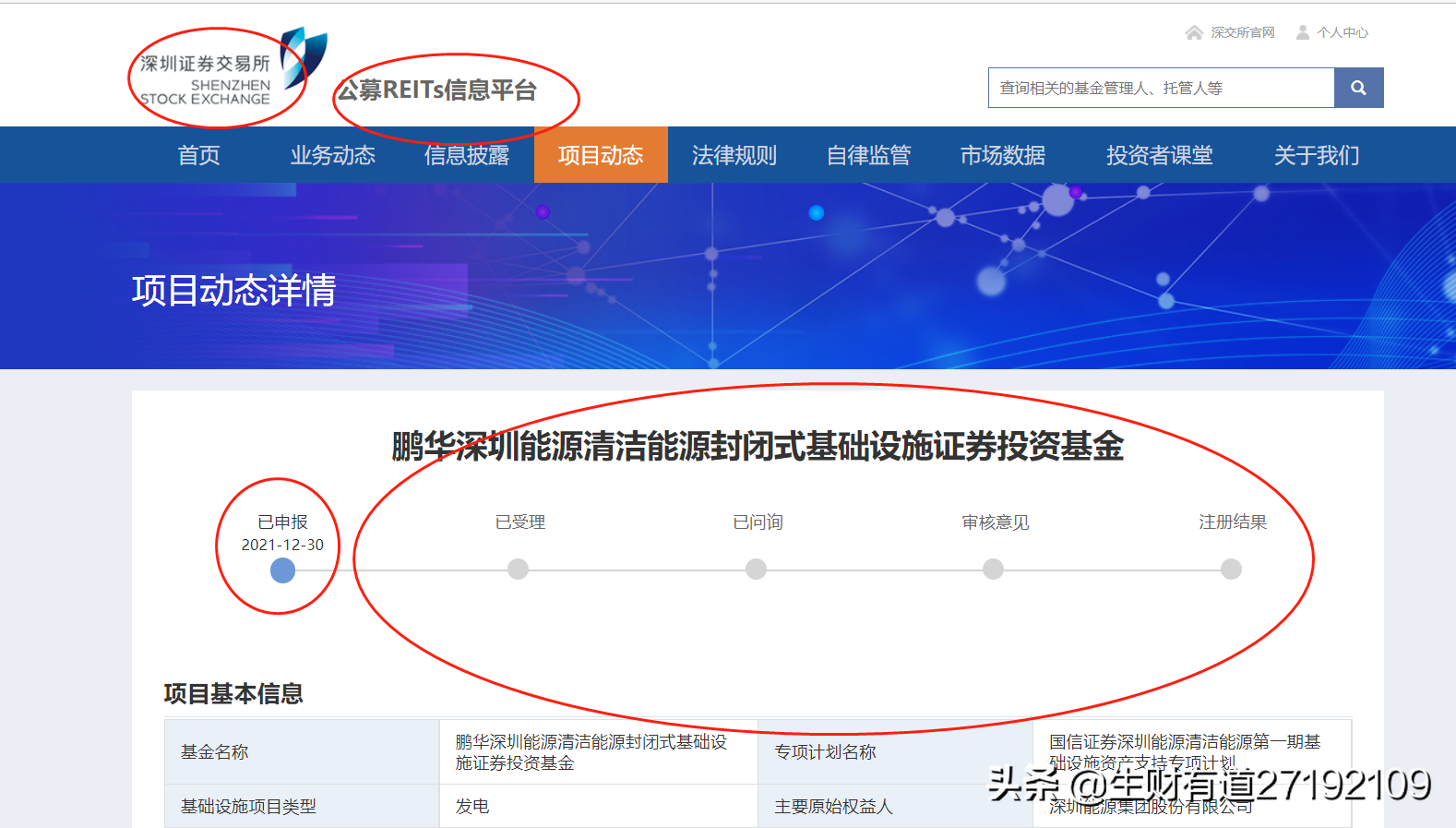Open the 个人中心 link
Viewport: 1456px width, 828px height.
coord(1343,32)
